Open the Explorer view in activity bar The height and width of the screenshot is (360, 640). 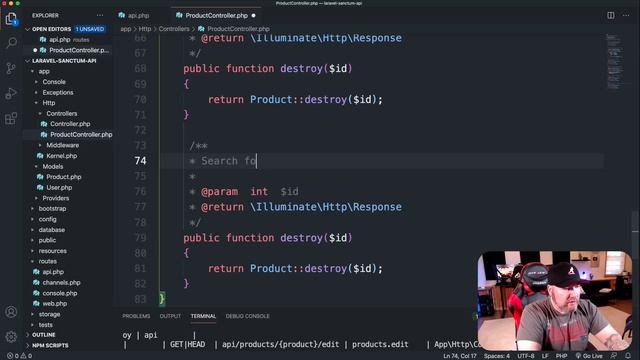[x=11, y=18]
